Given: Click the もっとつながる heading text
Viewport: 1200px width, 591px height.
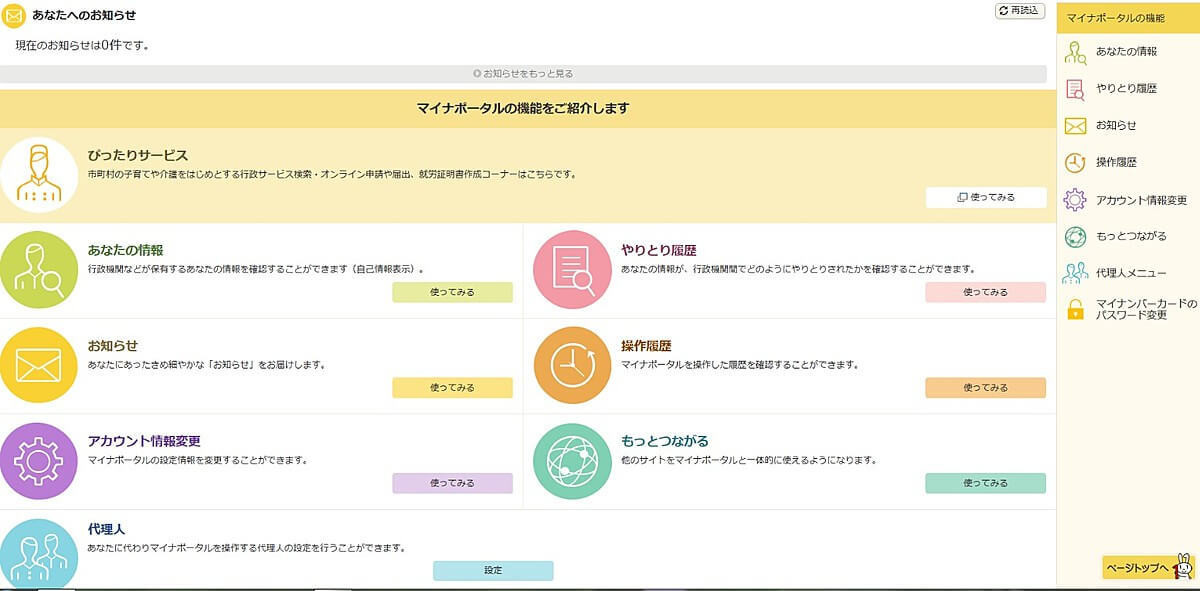Looking at the screenshot, I should (x=664, y=441).
